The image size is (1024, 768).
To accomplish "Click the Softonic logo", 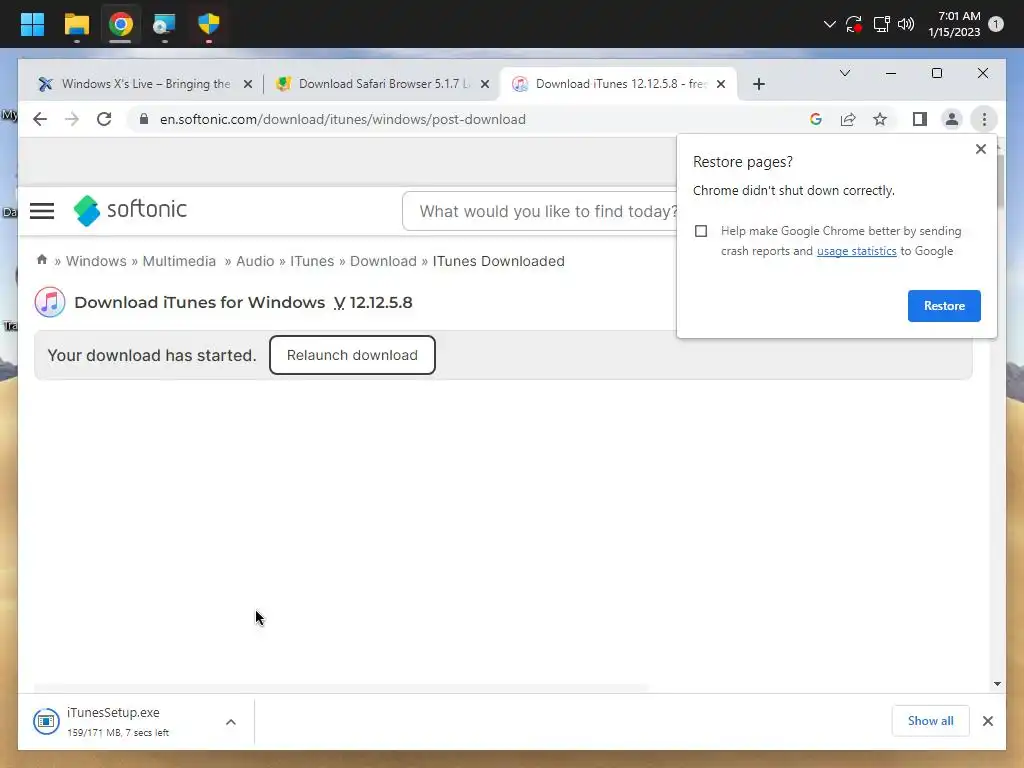I will coord(130,210).
